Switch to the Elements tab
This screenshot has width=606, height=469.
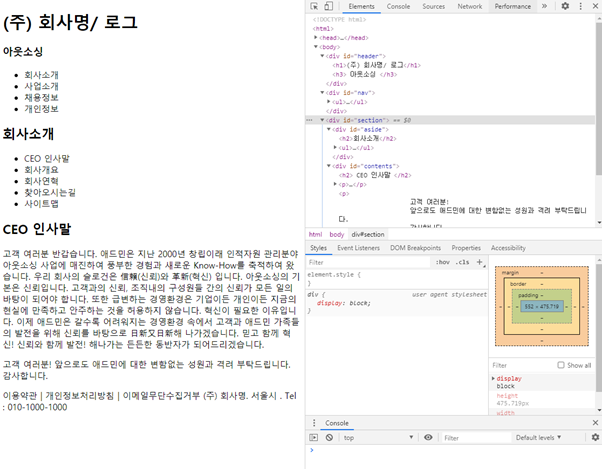[x=361, y=6]
